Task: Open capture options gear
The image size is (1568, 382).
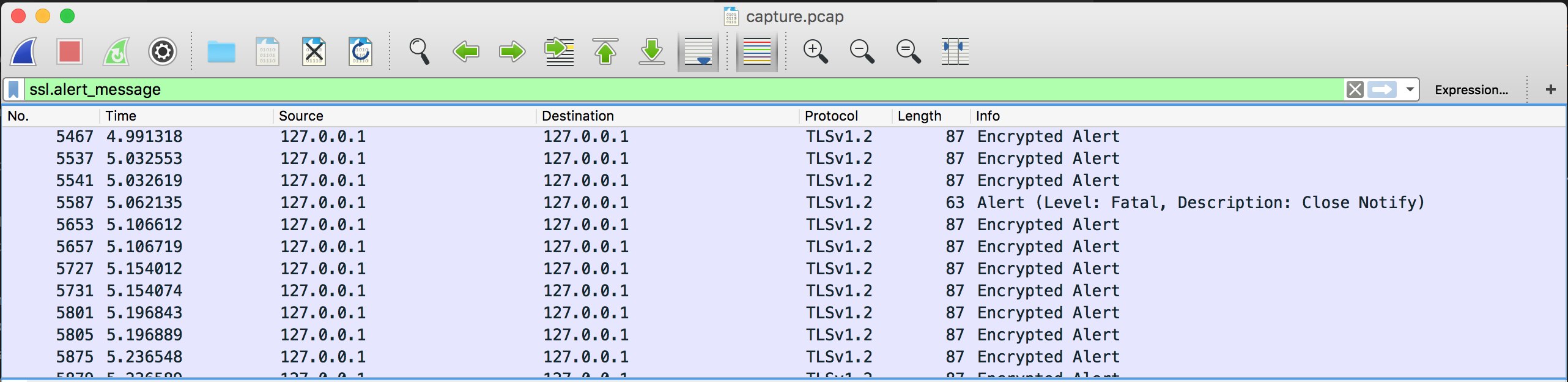Action: (163, 52)
